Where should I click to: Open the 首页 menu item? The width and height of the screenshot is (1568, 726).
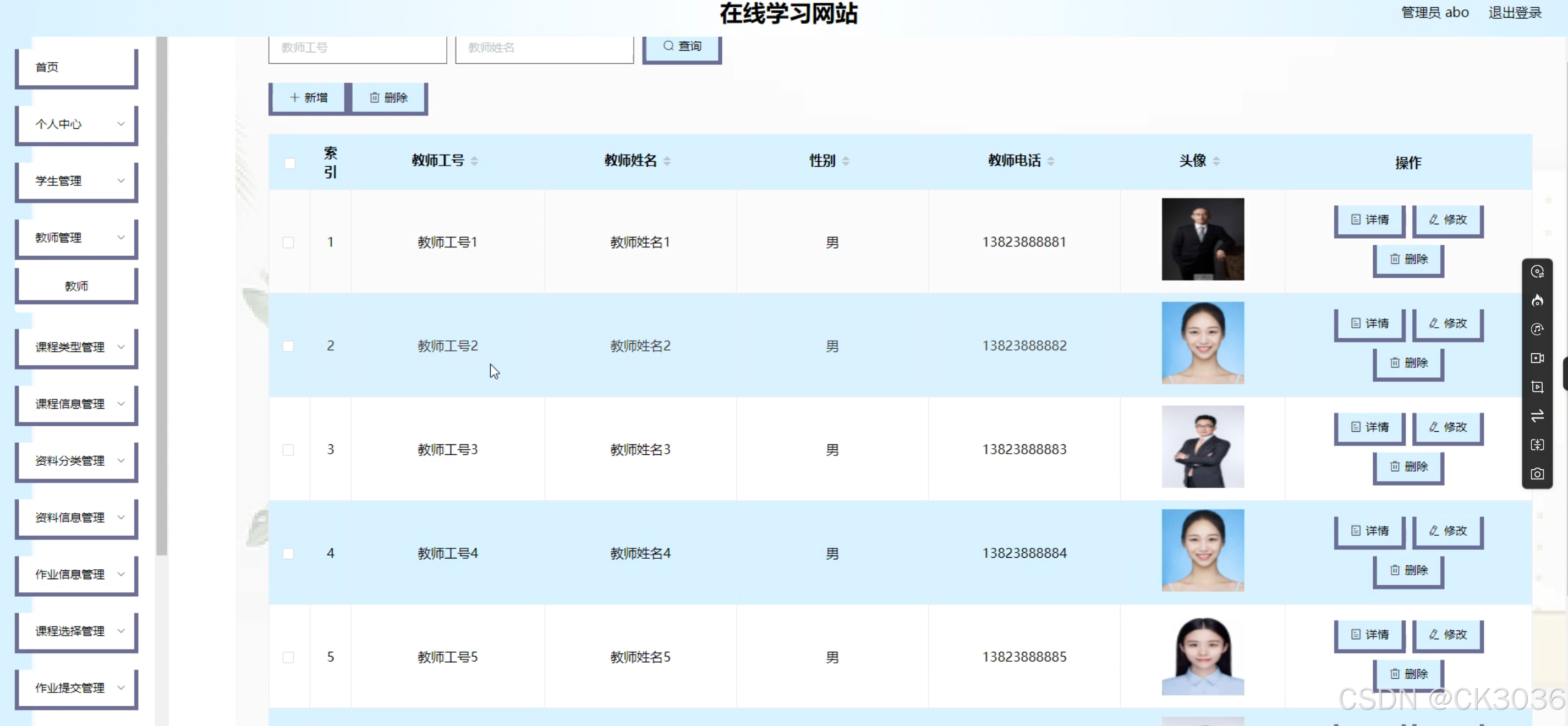point(76,67)
